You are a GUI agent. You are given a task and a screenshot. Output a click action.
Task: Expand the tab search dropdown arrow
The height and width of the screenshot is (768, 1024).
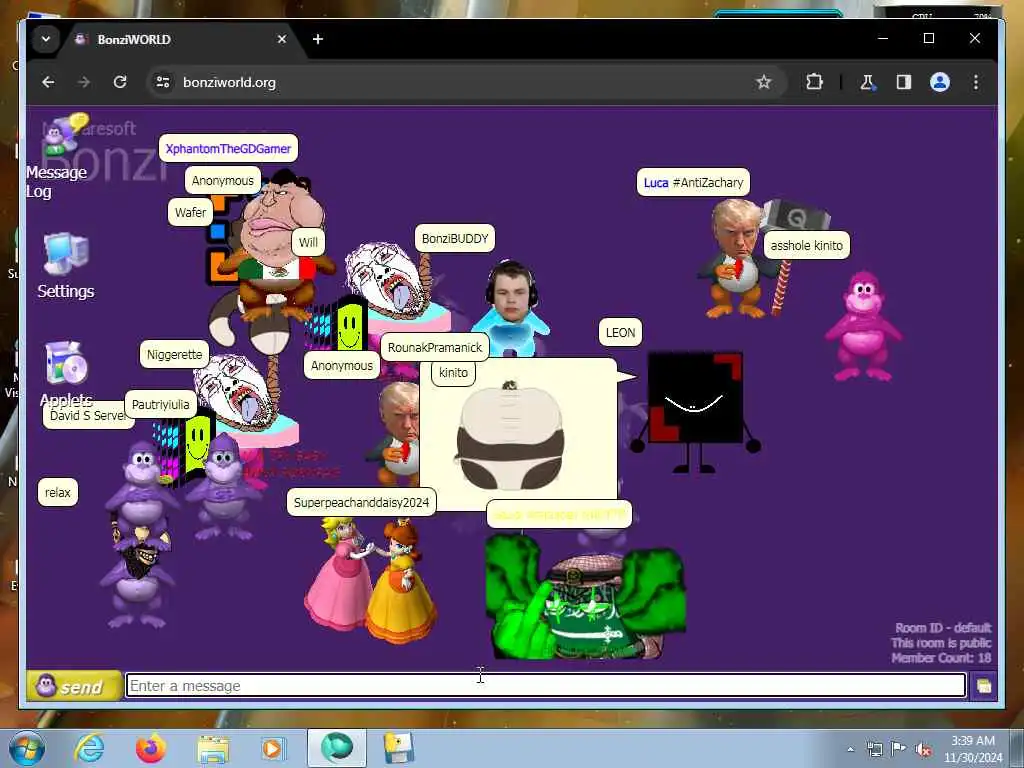tap(46, 39)
